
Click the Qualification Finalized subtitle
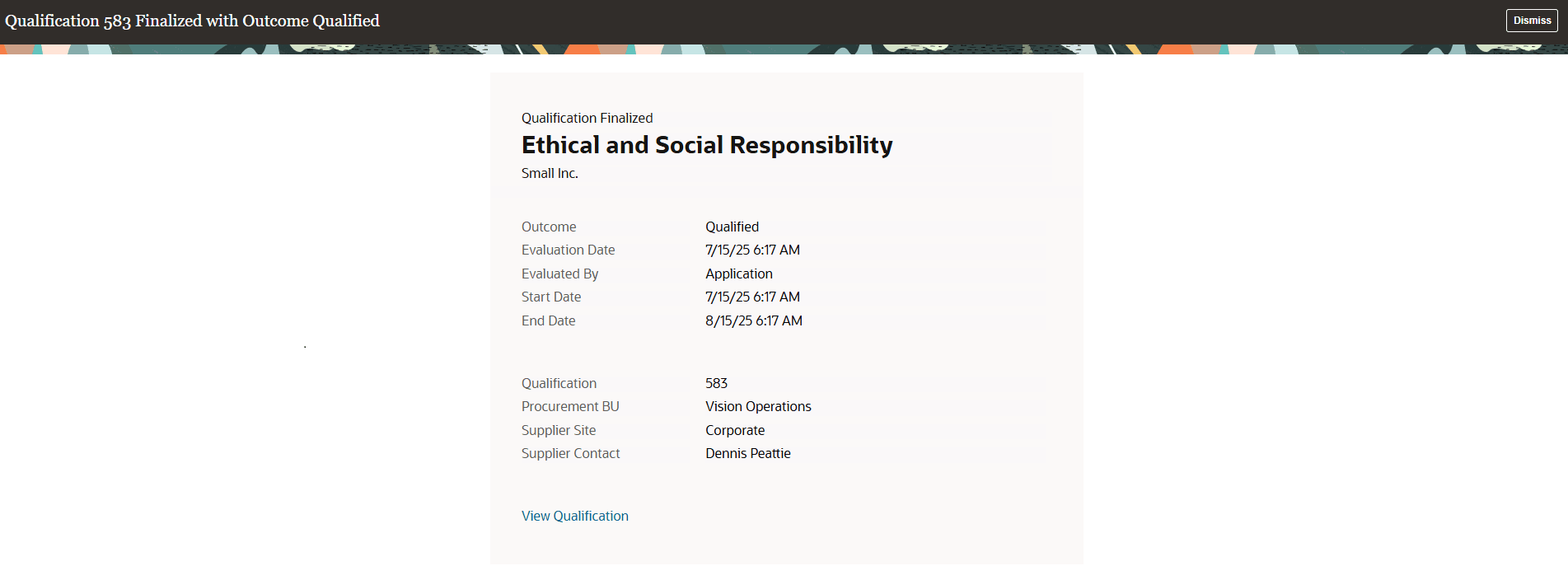[587, 118]
